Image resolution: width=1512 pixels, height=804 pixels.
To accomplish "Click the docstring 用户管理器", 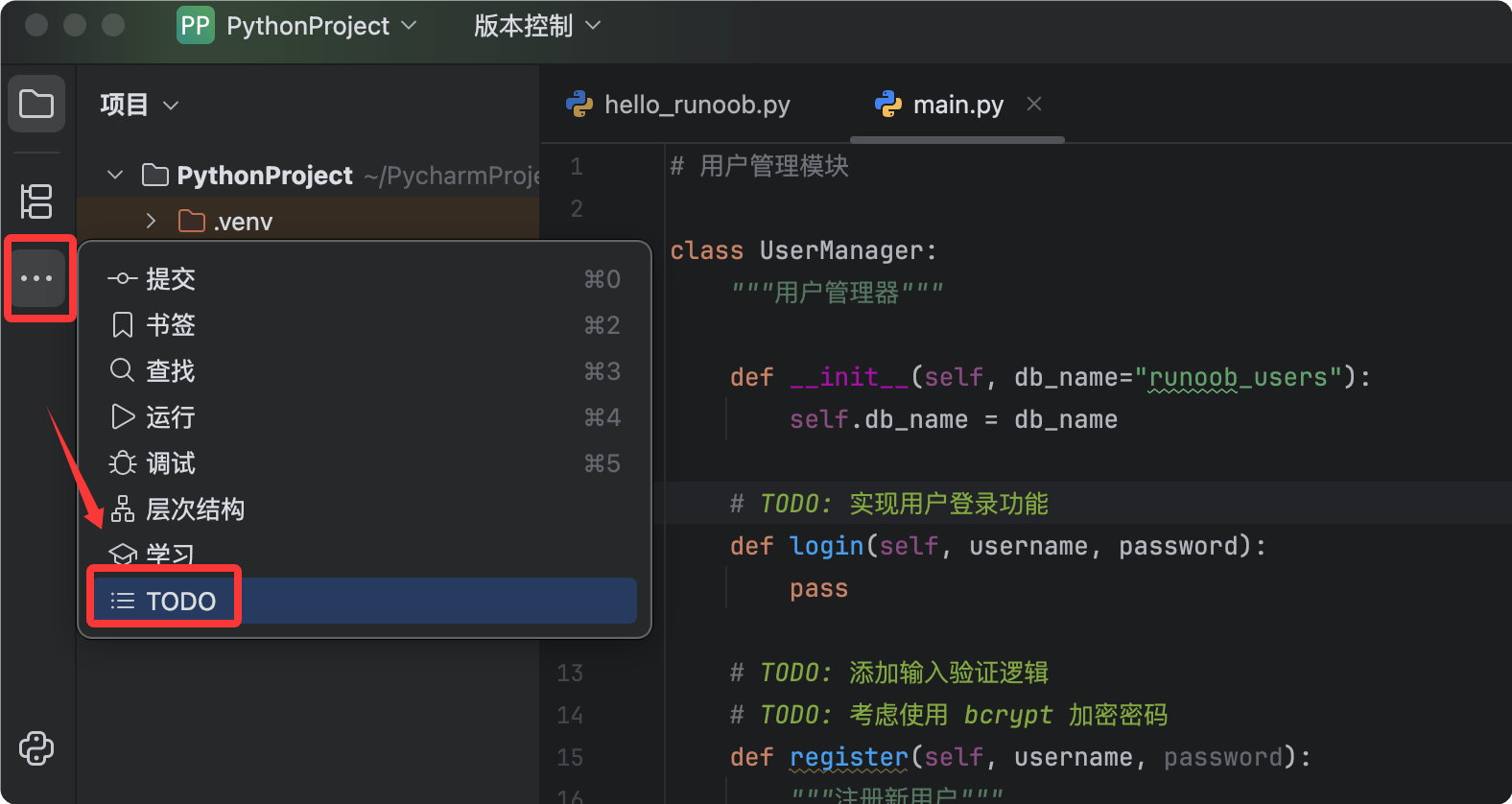I will 837,292.
